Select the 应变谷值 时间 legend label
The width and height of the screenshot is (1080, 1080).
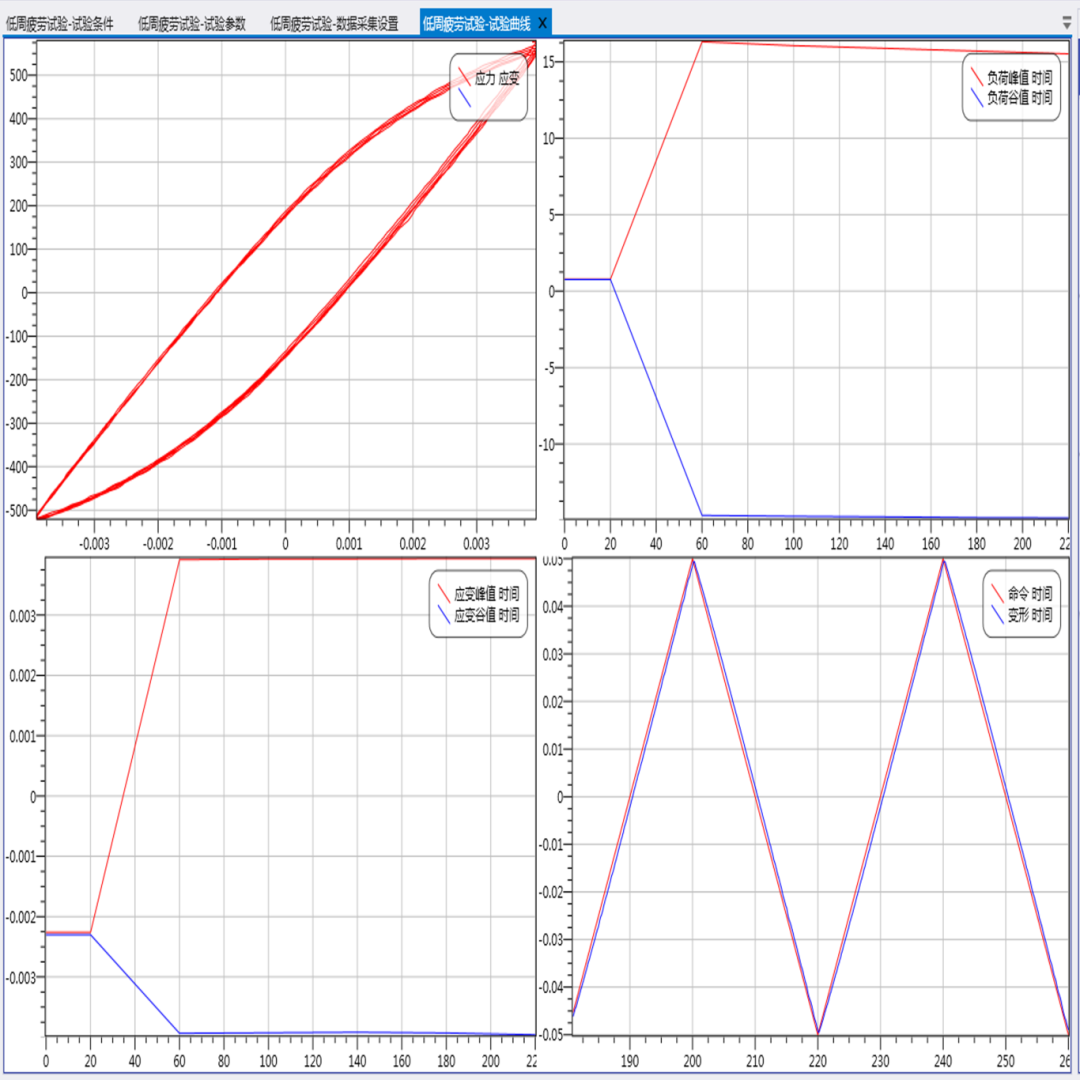(x=486, y=615)
